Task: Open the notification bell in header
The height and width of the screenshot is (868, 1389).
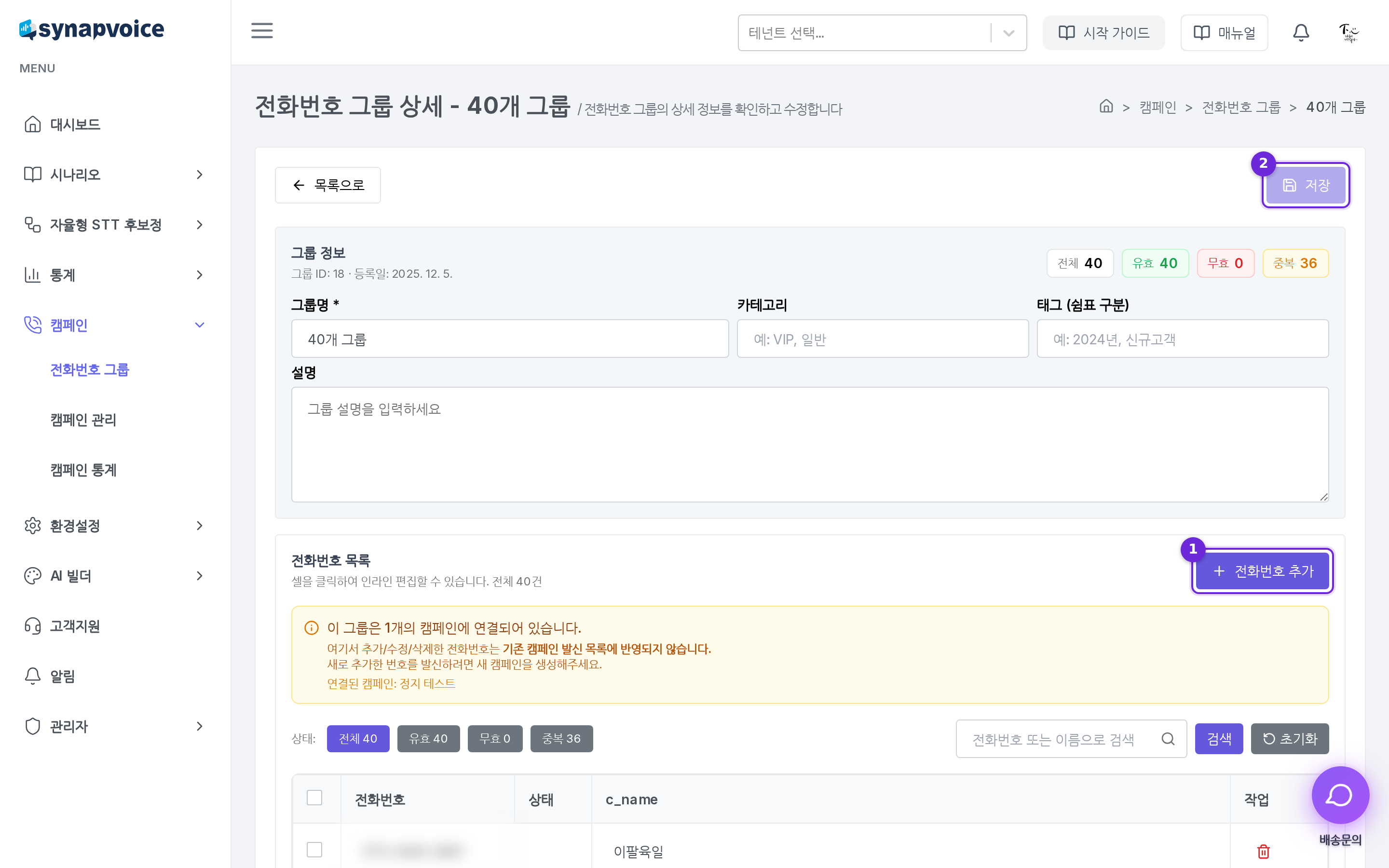Action: [x=1301, y=33]
